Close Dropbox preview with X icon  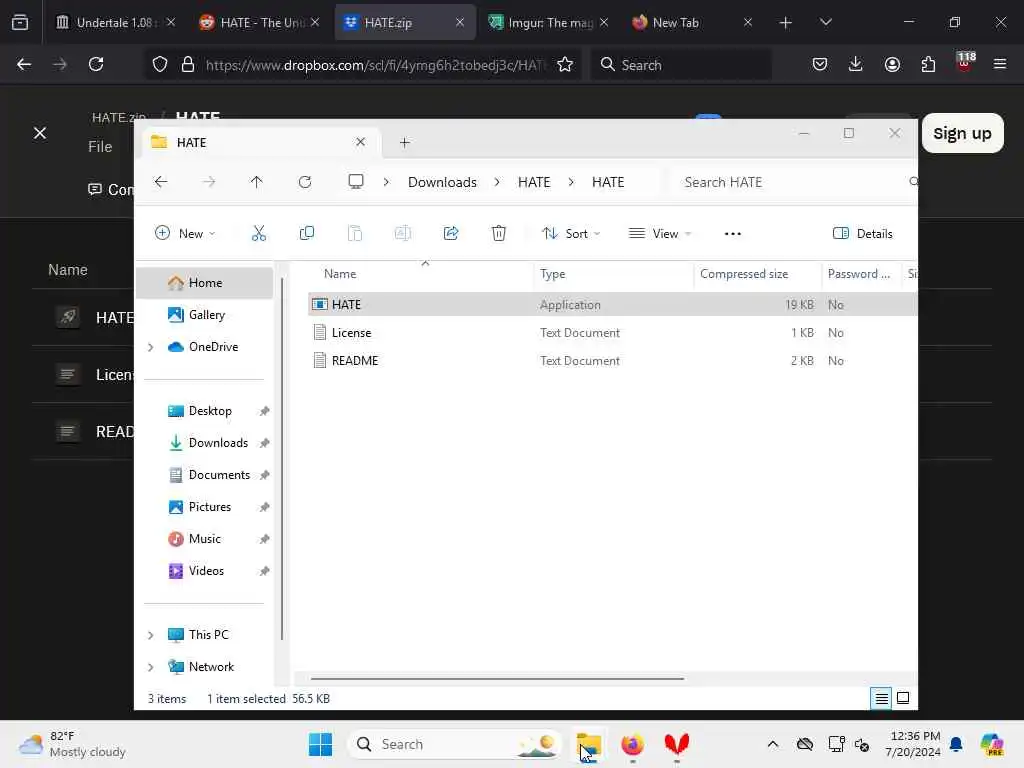coord(40,133)
